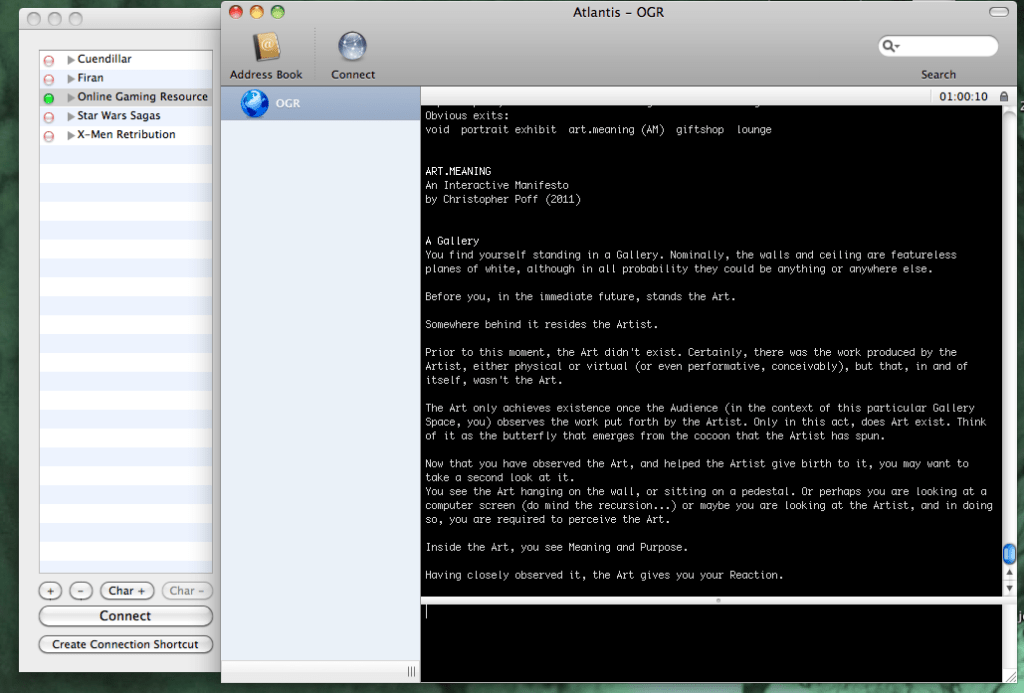Select the OGR globe icon in sidebar
1024x693 pixels.
(x=255, y=103)
